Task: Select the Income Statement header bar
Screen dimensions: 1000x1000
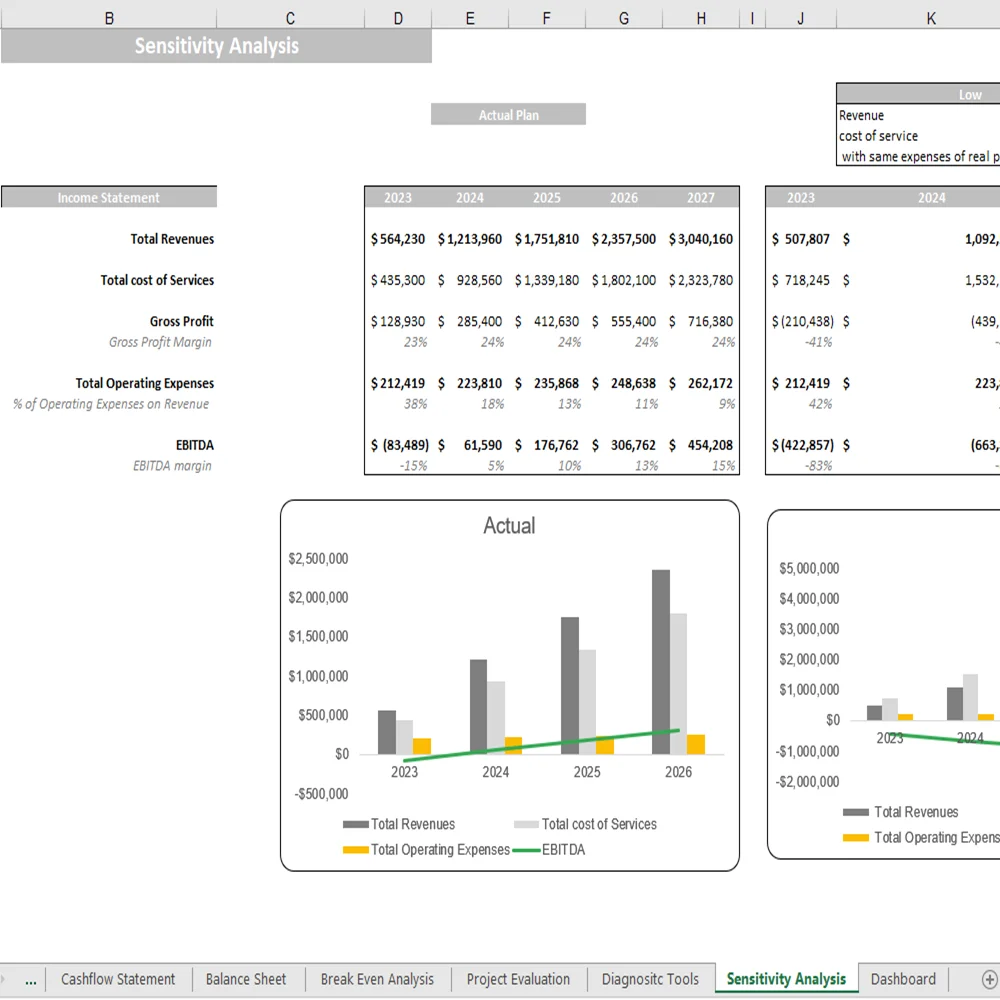Action: click(x=108, y=197)
